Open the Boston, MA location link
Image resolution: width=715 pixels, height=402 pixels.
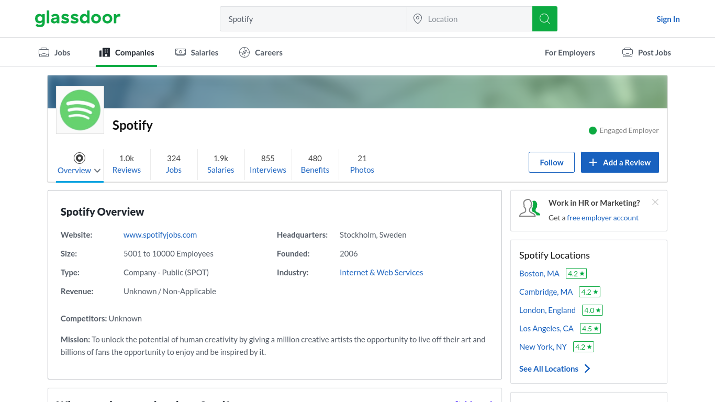pyautogui.click(x=539, y=273)
